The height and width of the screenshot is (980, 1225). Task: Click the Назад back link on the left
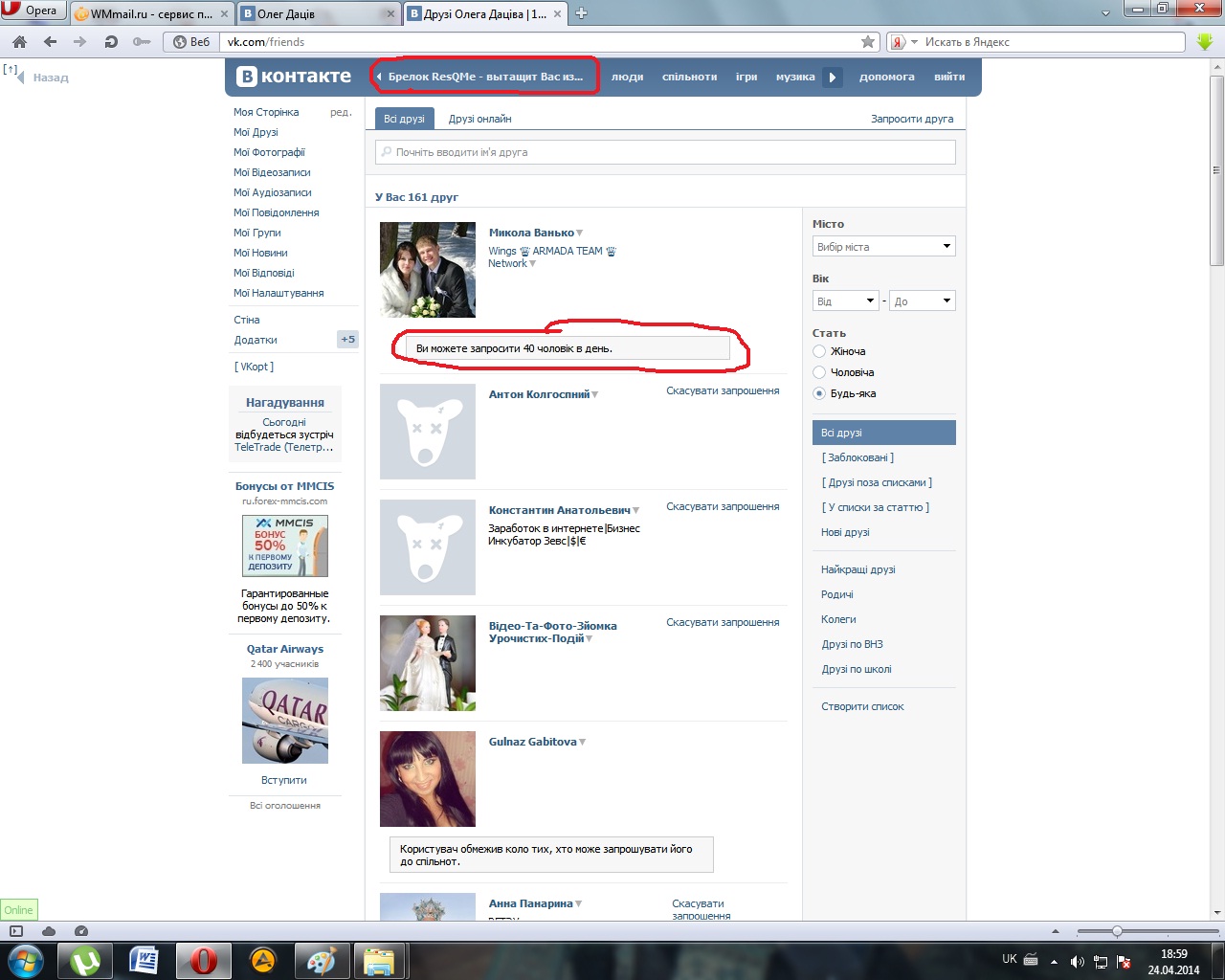click(51, 78)
